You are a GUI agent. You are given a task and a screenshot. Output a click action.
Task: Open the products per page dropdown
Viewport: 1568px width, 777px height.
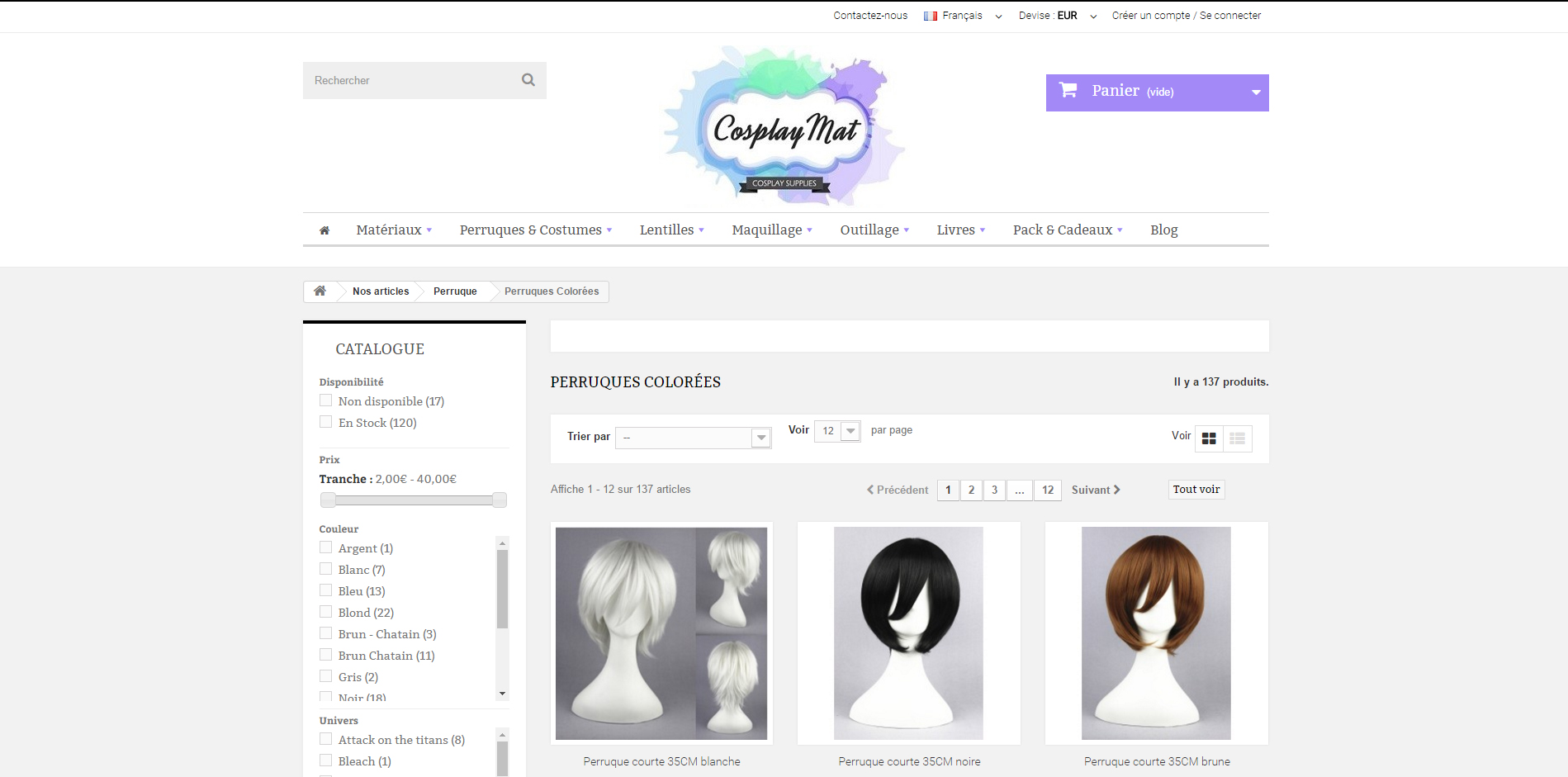pos(837,431)
